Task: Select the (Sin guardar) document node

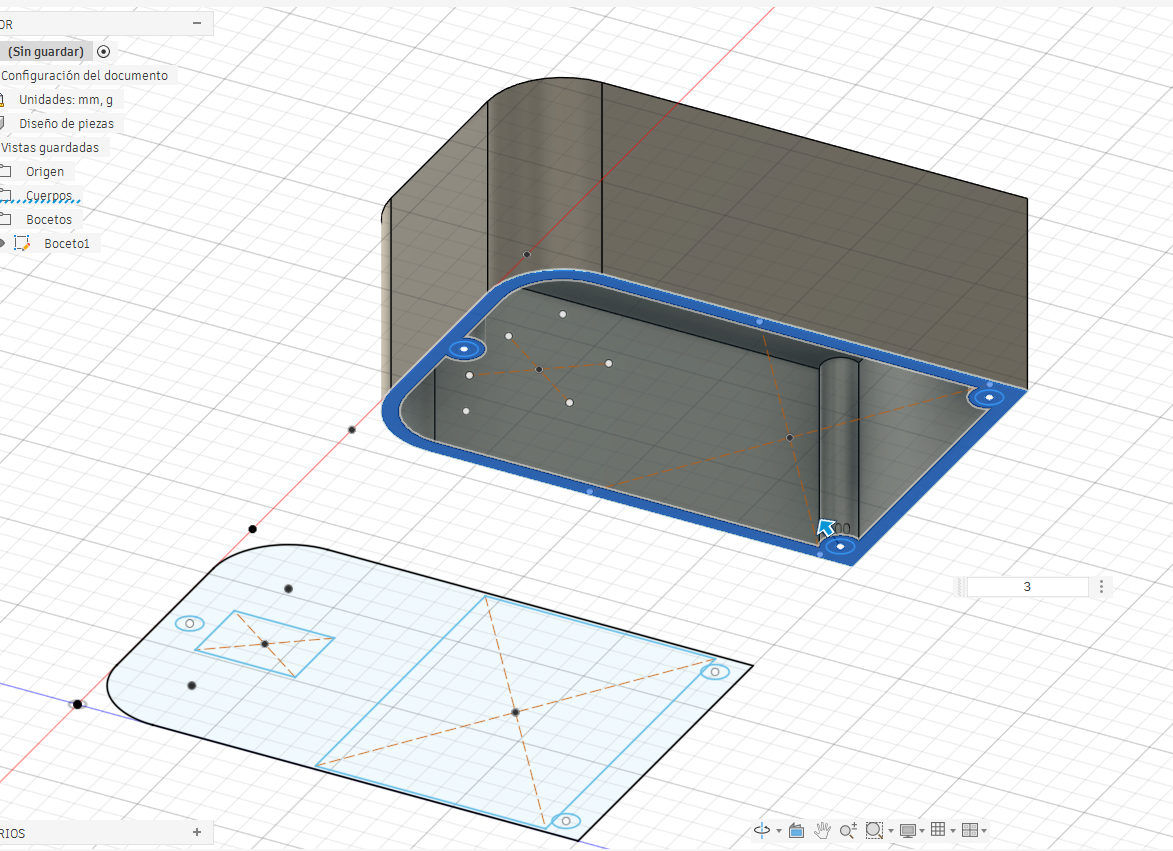Action: click(46, 52)
